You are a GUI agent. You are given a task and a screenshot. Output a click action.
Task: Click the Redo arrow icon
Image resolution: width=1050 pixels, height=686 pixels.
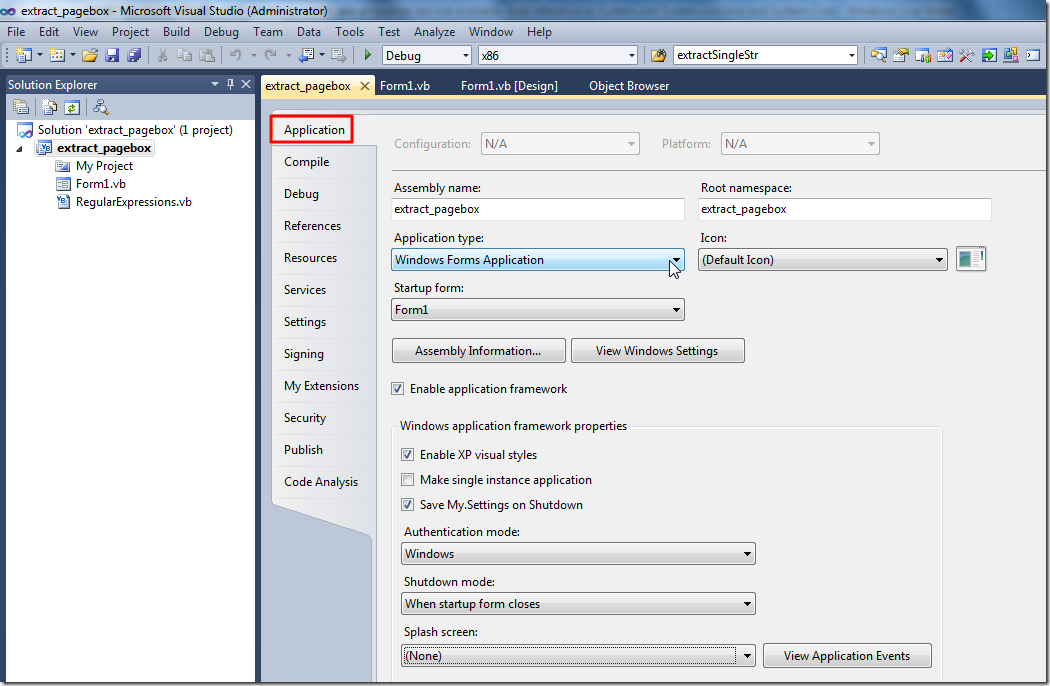click(x=271, y=55)
